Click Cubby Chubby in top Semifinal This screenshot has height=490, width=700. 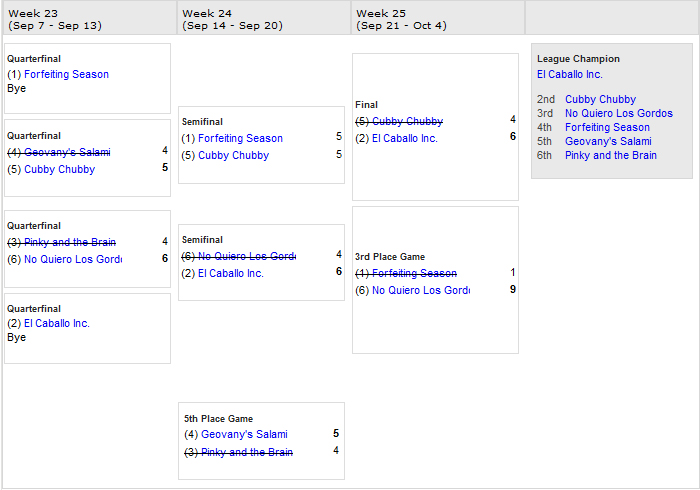pyautogui.click(x=233, y=156)
